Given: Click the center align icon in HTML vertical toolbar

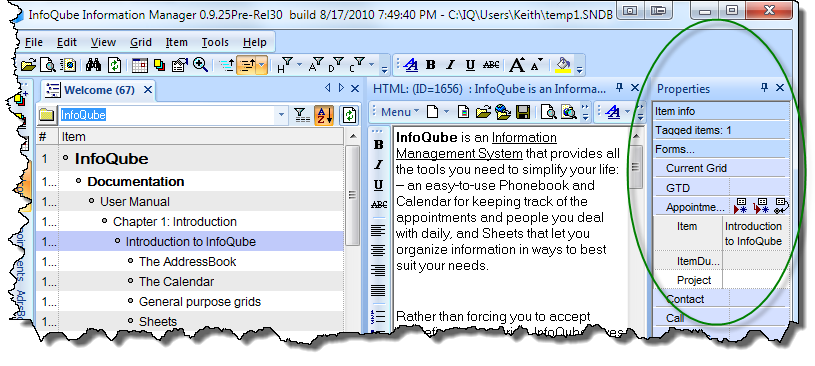Looking at the screenshot, I should [x=378, y=250].
